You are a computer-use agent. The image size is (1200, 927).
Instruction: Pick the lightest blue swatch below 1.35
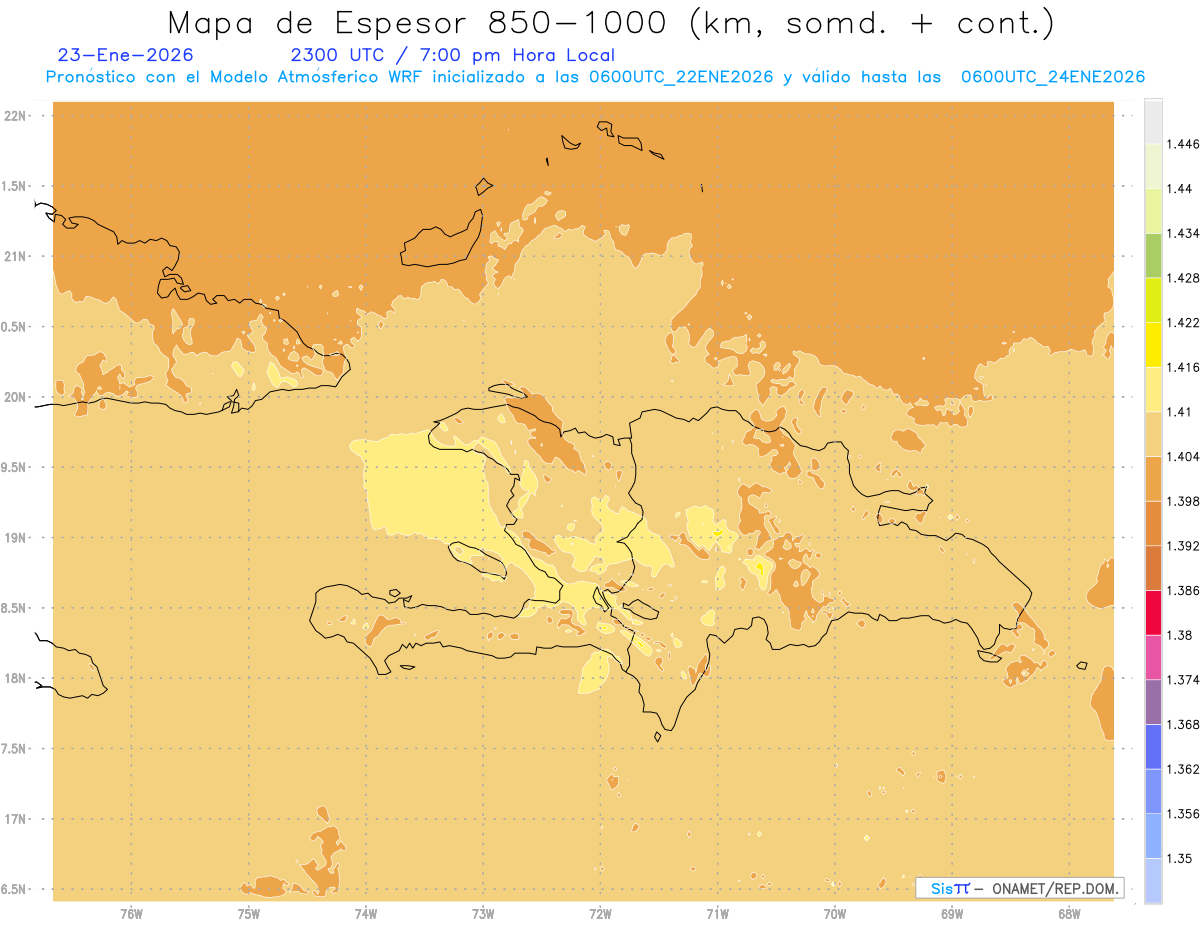pos(1153,881)
